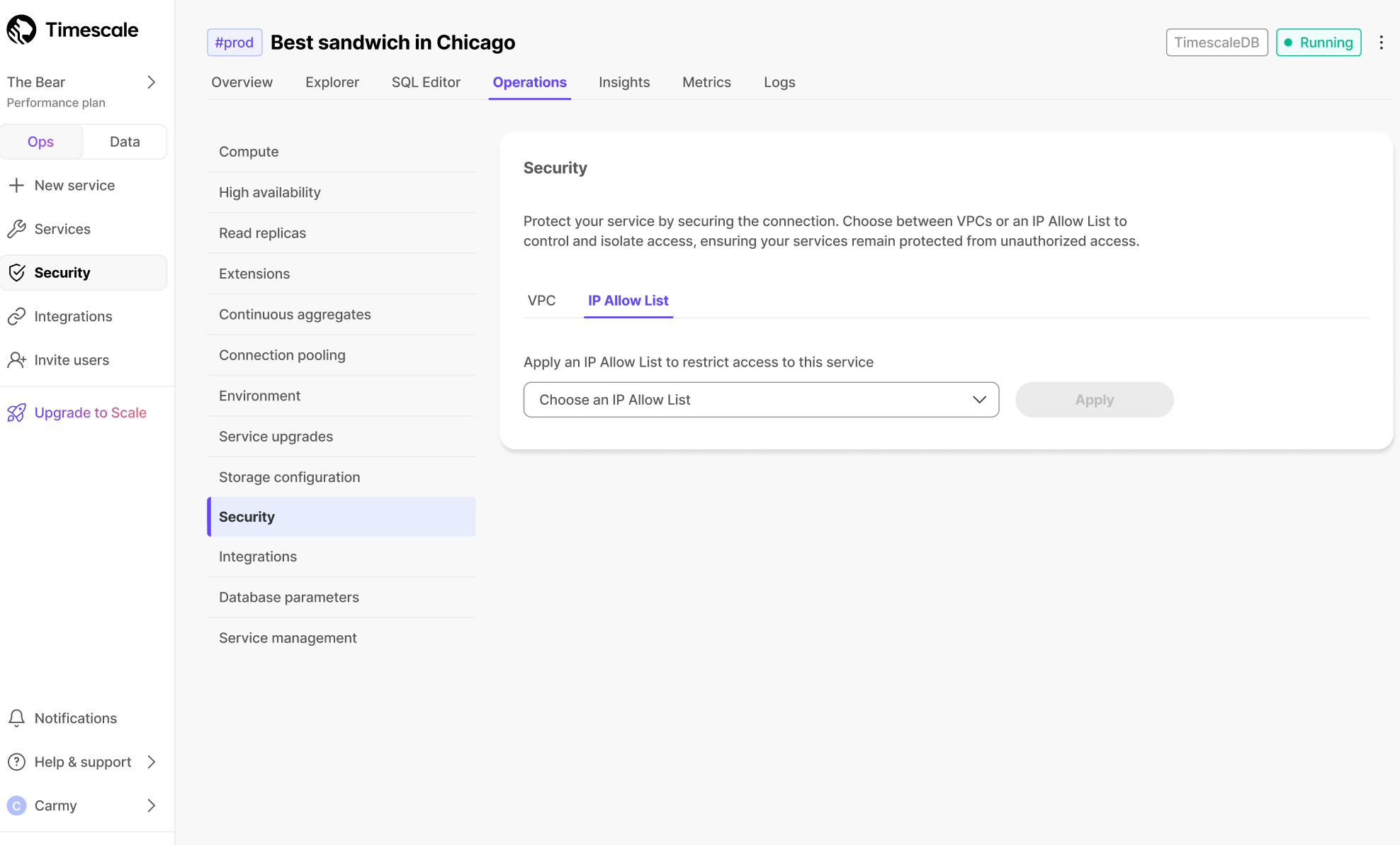Open Integrations in operations list
The height and width of the screenshot is (845, 1400).
pyautogui.click(x=341, y=556)
